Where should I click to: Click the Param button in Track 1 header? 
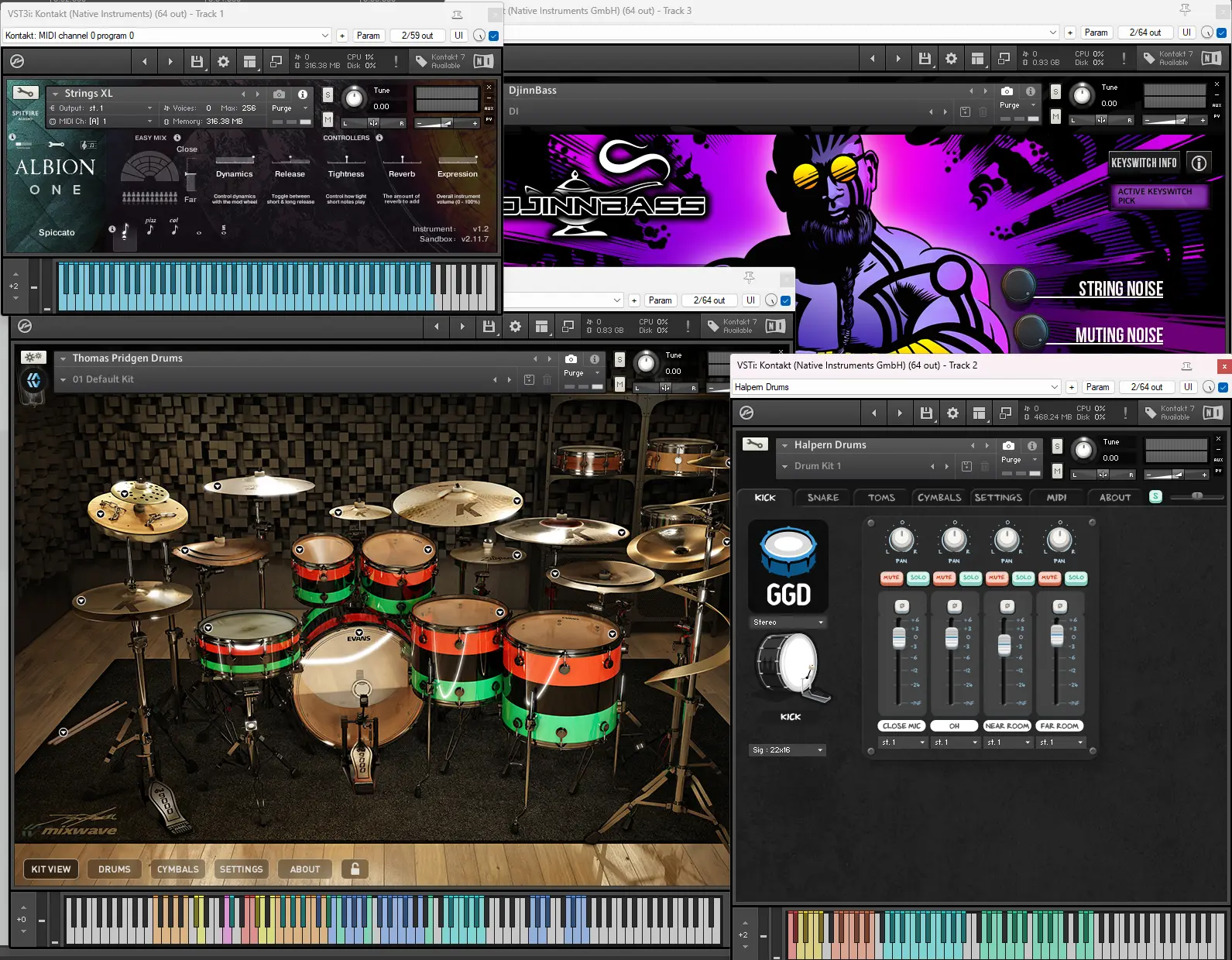click(369, 36)
